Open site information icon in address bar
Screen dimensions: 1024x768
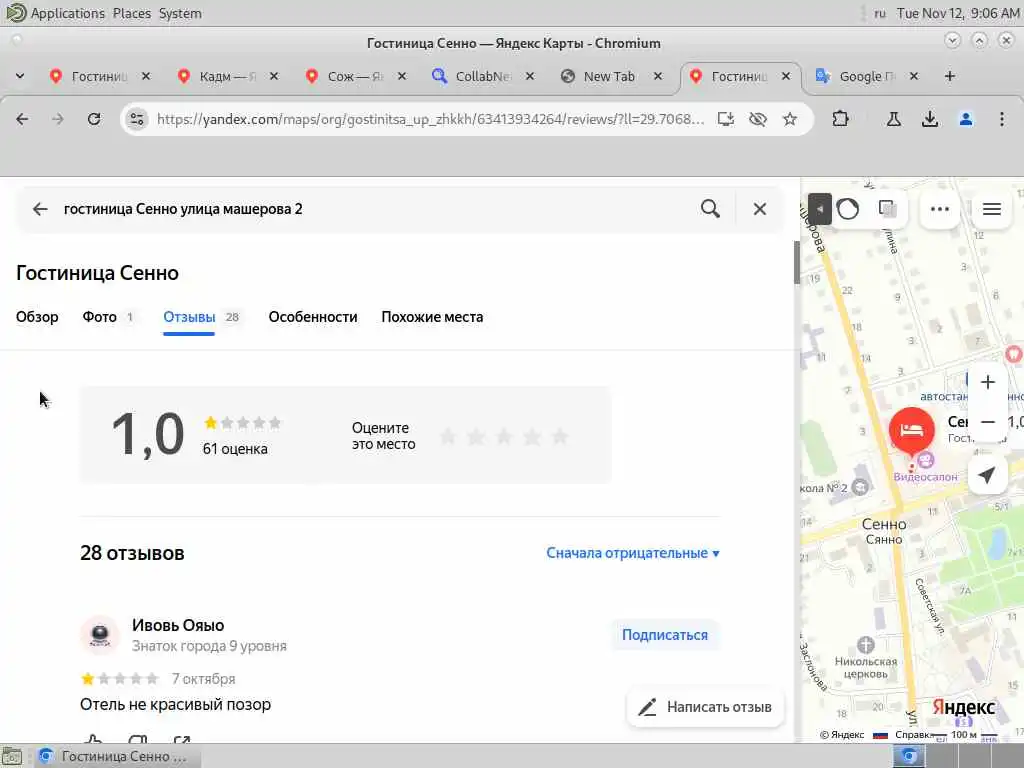point(136,119)
